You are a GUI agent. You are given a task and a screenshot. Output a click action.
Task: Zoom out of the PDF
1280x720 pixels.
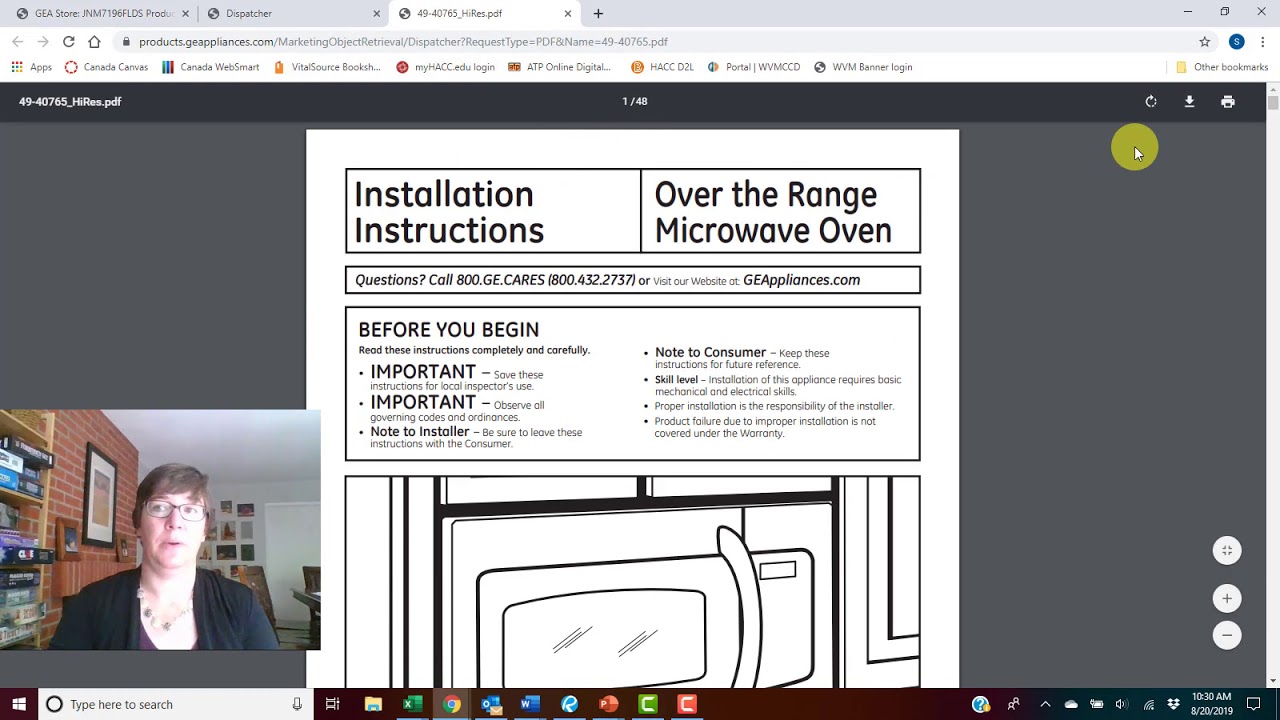(1227, 635)
